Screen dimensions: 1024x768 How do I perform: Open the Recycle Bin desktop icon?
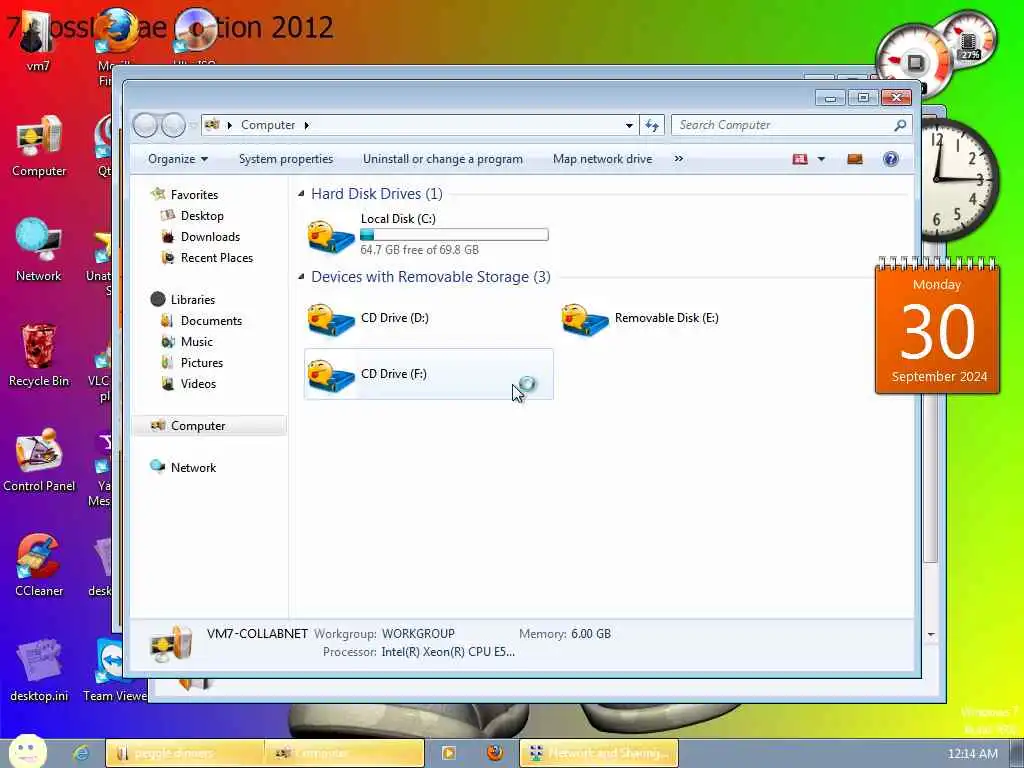[x=39, y=356]
